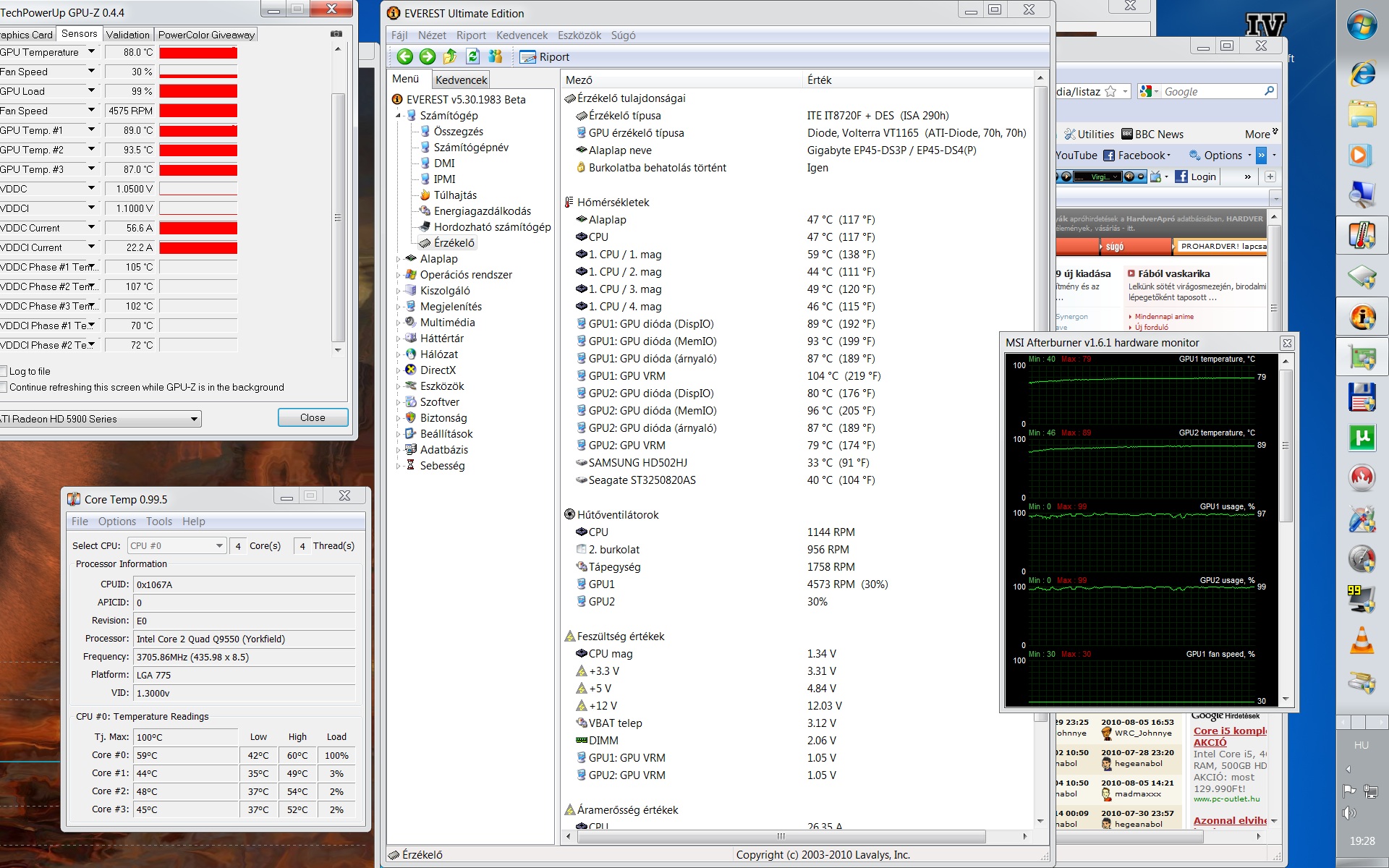Click the users icon in EVEREST toolbar

(x=496, y=56)
